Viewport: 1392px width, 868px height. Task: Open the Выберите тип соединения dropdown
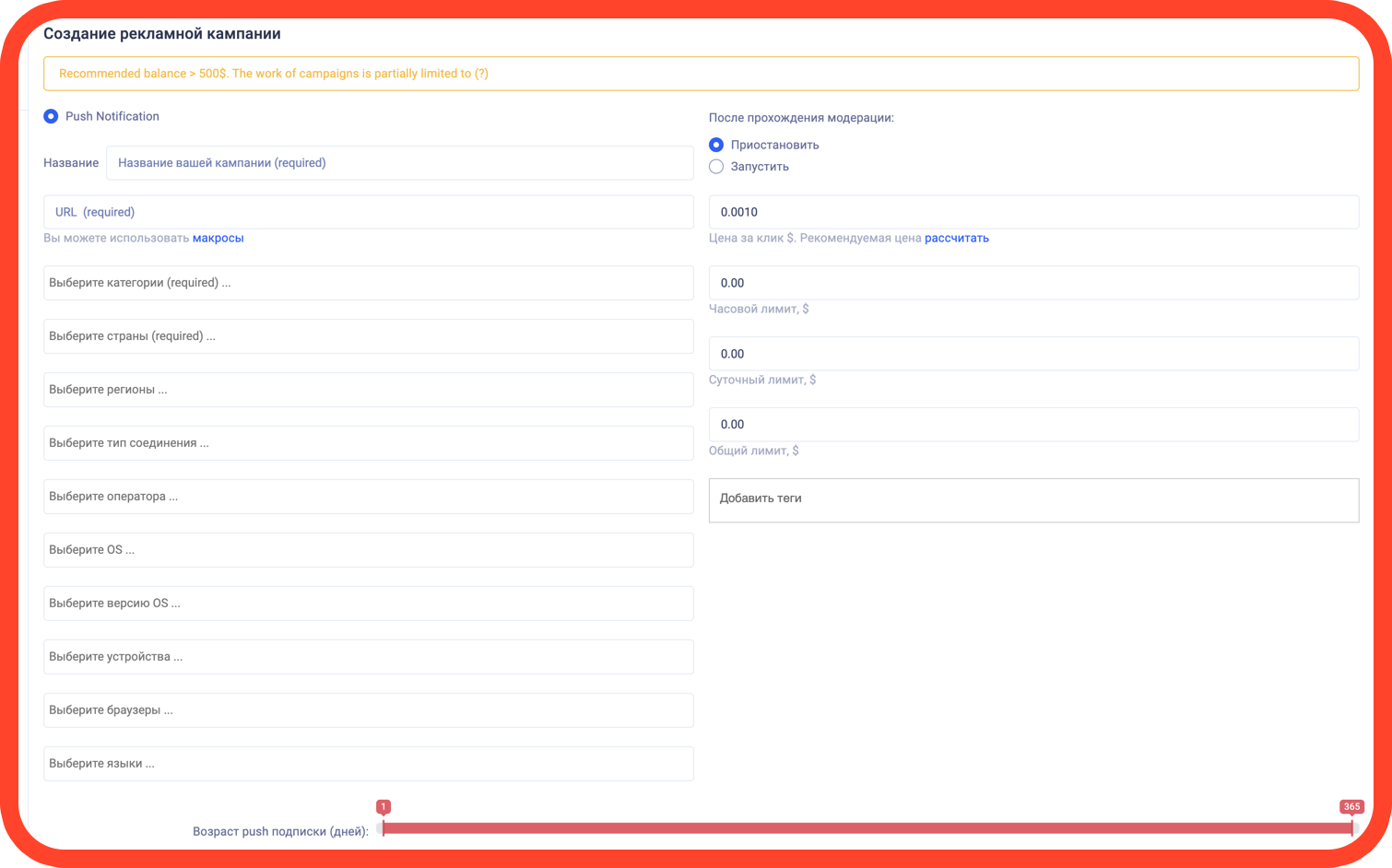click(369, 443)
